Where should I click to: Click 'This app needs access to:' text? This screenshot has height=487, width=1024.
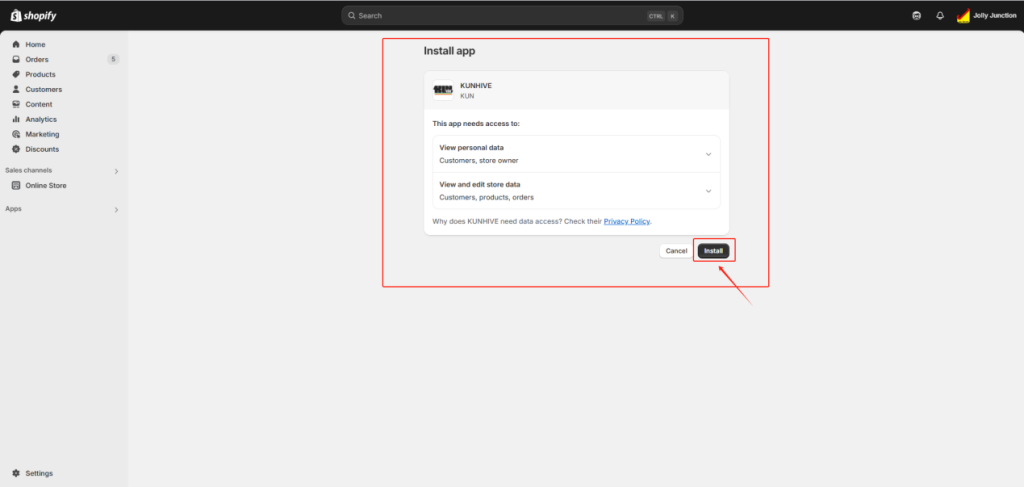point(475,123)
